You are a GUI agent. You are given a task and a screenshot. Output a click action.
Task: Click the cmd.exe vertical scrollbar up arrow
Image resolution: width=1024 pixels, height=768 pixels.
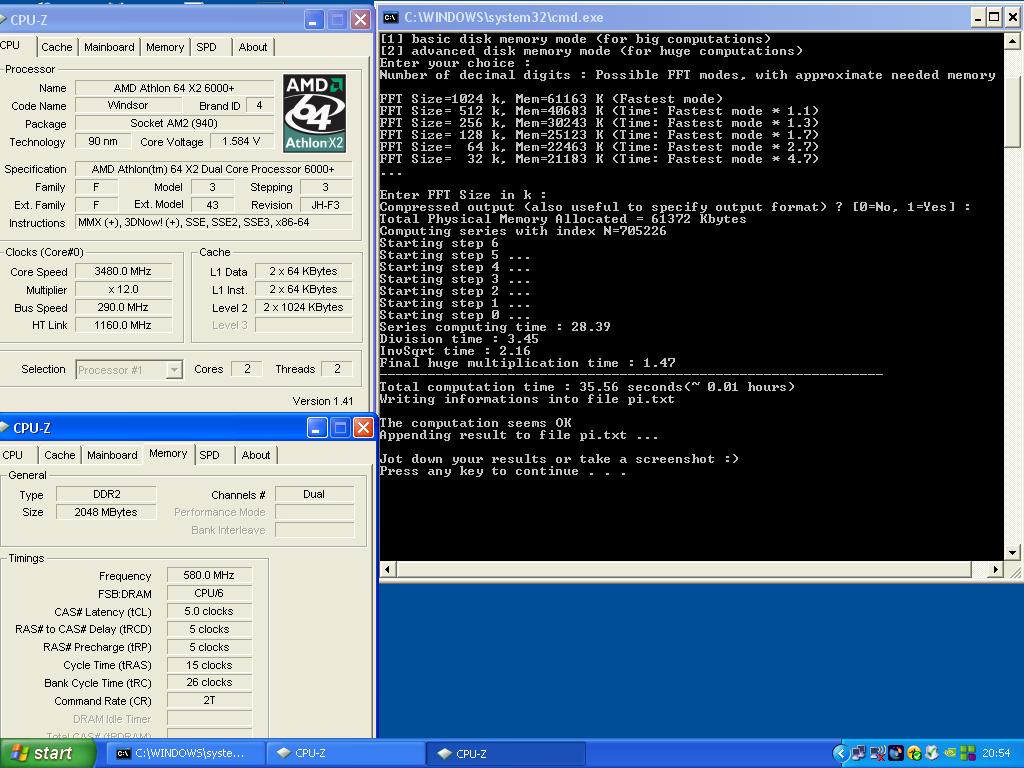point(1012,41)
